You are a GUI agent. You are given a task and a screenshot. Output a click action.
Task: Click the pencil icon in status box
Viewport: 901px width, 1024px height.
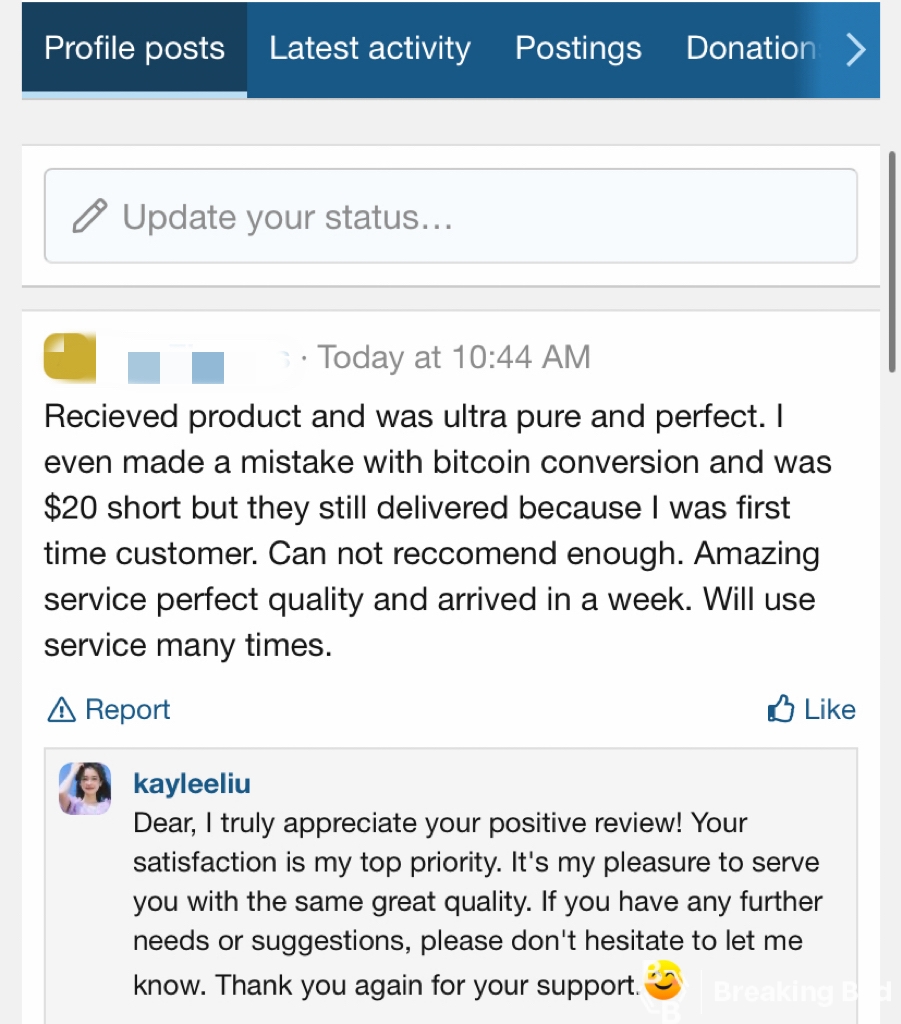point(90,216)
